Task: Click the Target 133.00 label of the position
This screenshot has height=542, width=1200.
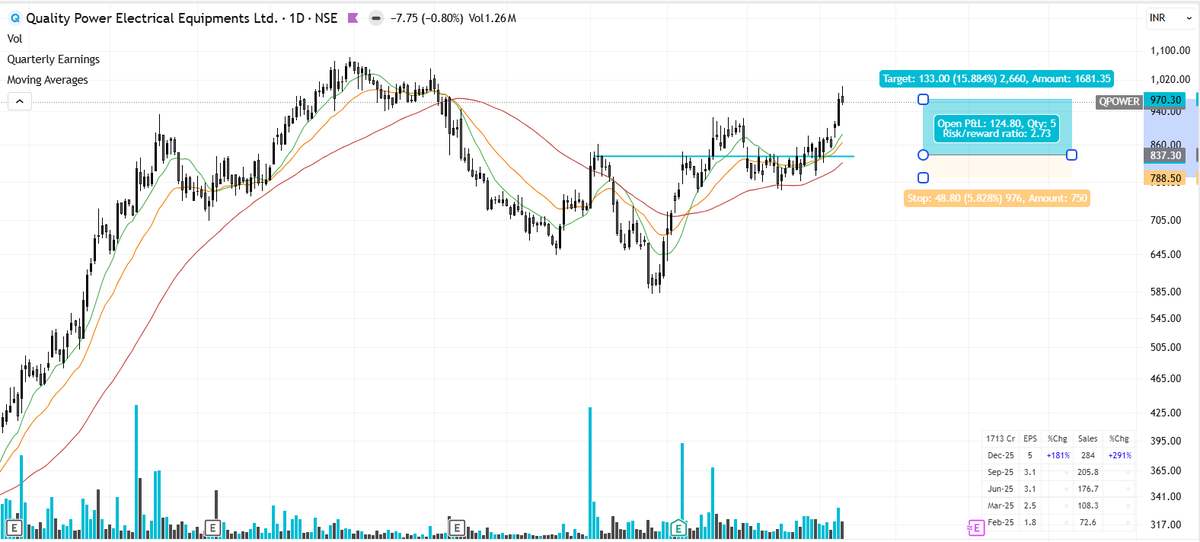Action: pos(997,78)
